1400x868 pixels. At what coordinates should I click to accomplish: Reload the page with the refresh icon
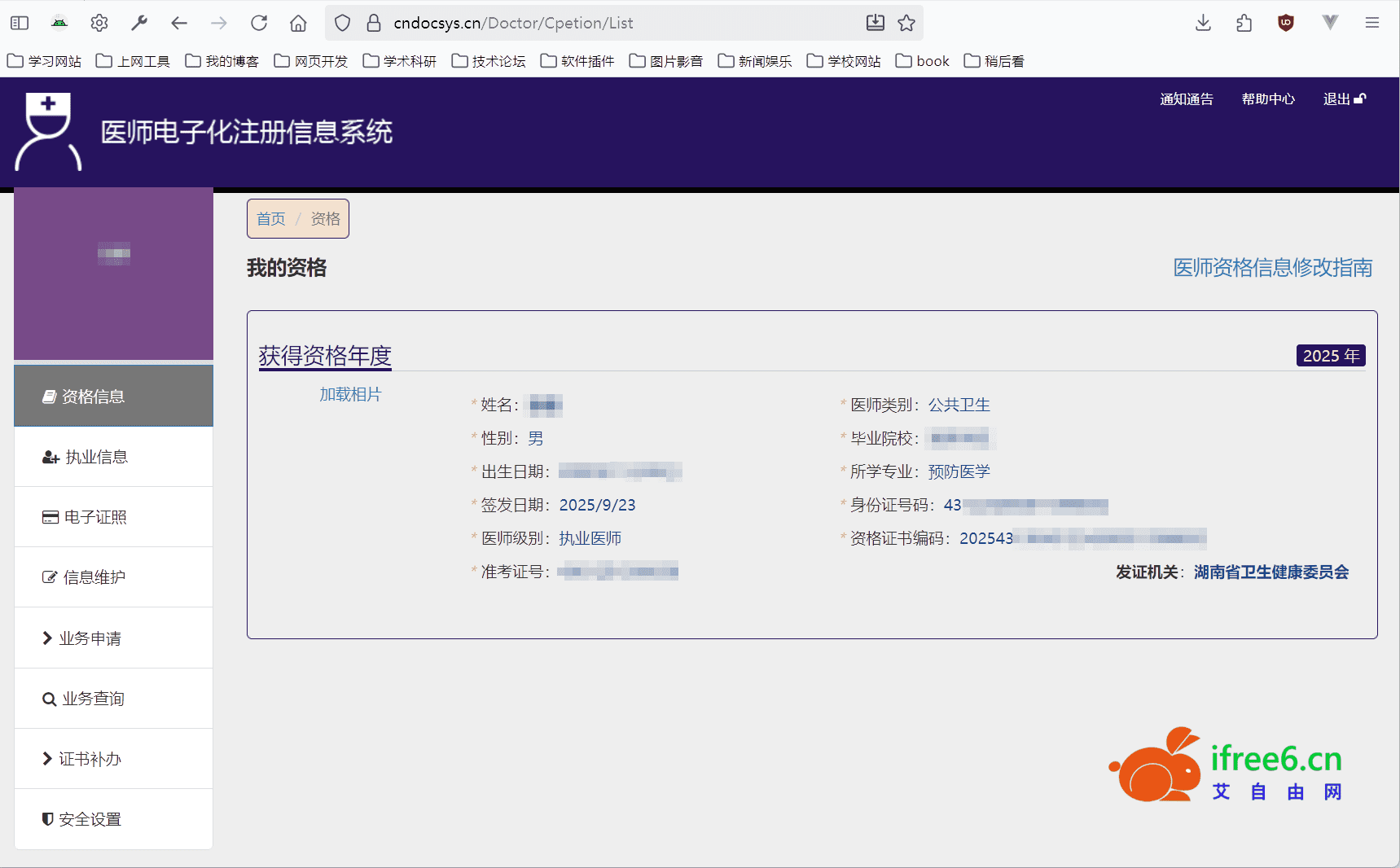(259, 23)
